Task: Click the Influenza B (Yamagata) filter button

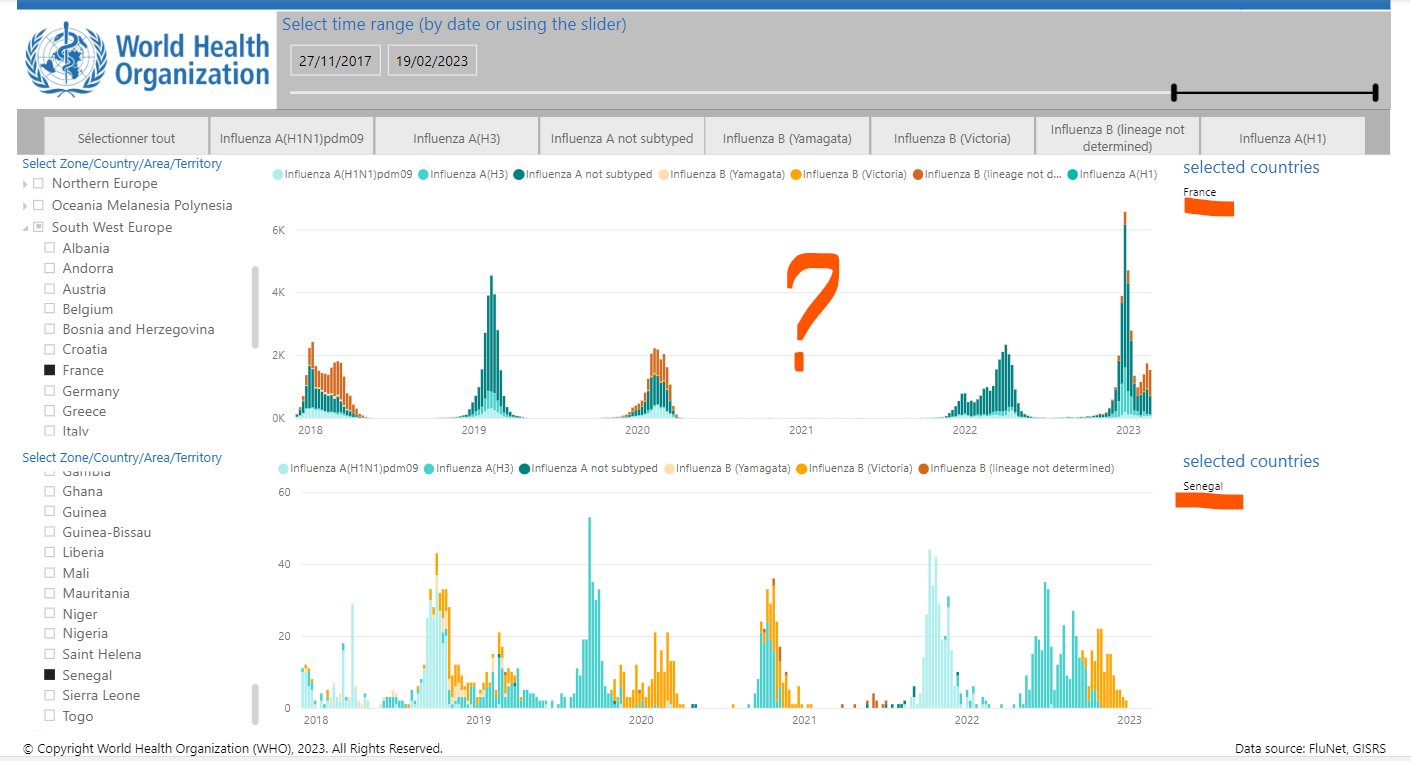Action: click(787, 138)
